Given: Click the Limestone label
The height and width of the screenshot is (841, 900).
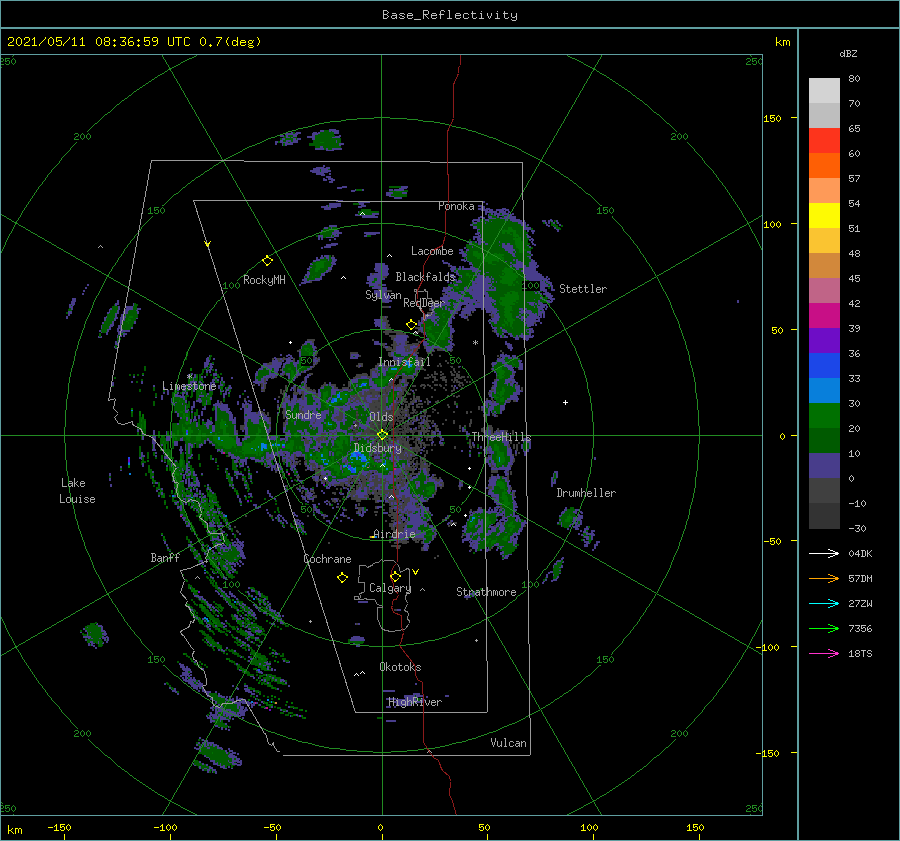Looking at the screenshot, I should [189, 386].
